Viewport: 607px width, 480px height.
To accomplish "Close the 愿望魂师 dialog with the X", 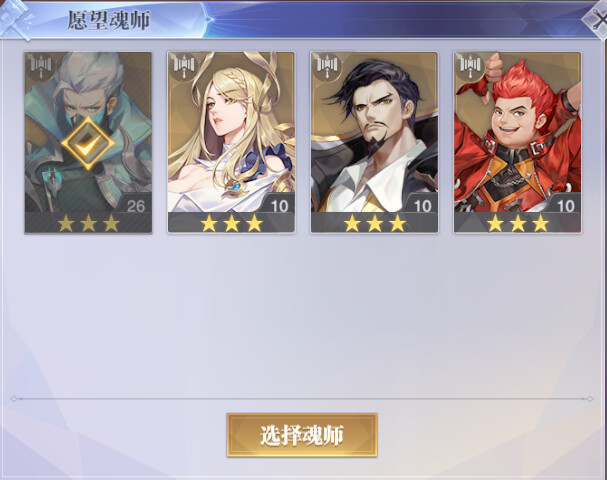I will (598, 21).
